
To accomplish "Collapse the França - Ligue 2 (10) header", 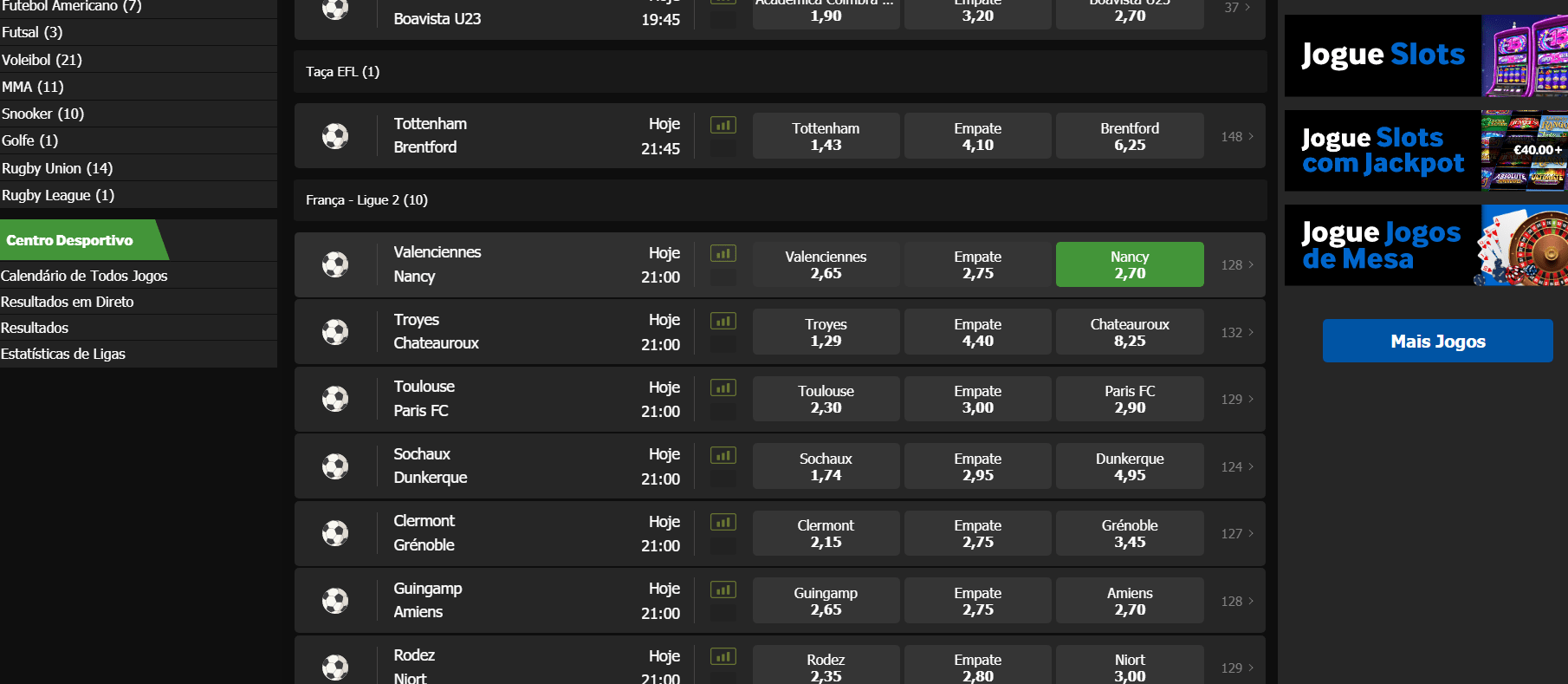I will coord(780,200).
